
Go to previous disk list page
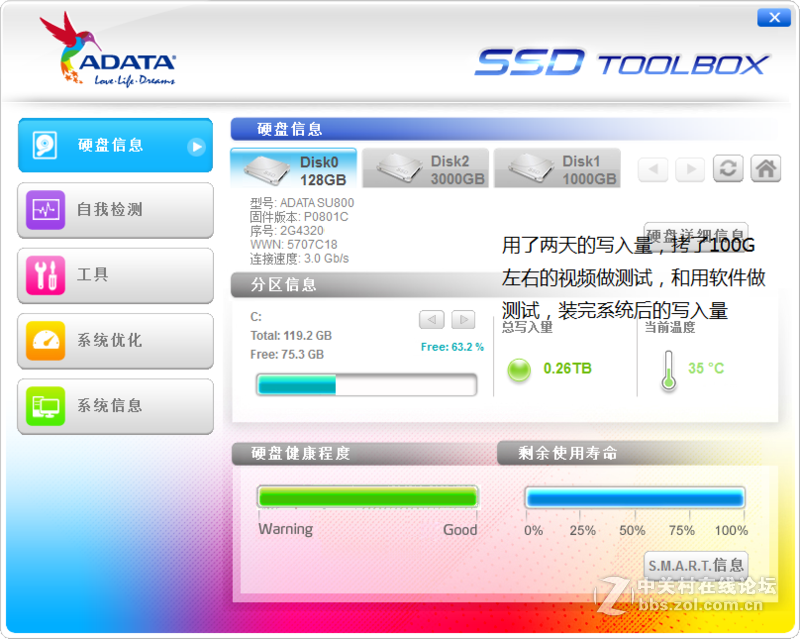pos(653,168)
